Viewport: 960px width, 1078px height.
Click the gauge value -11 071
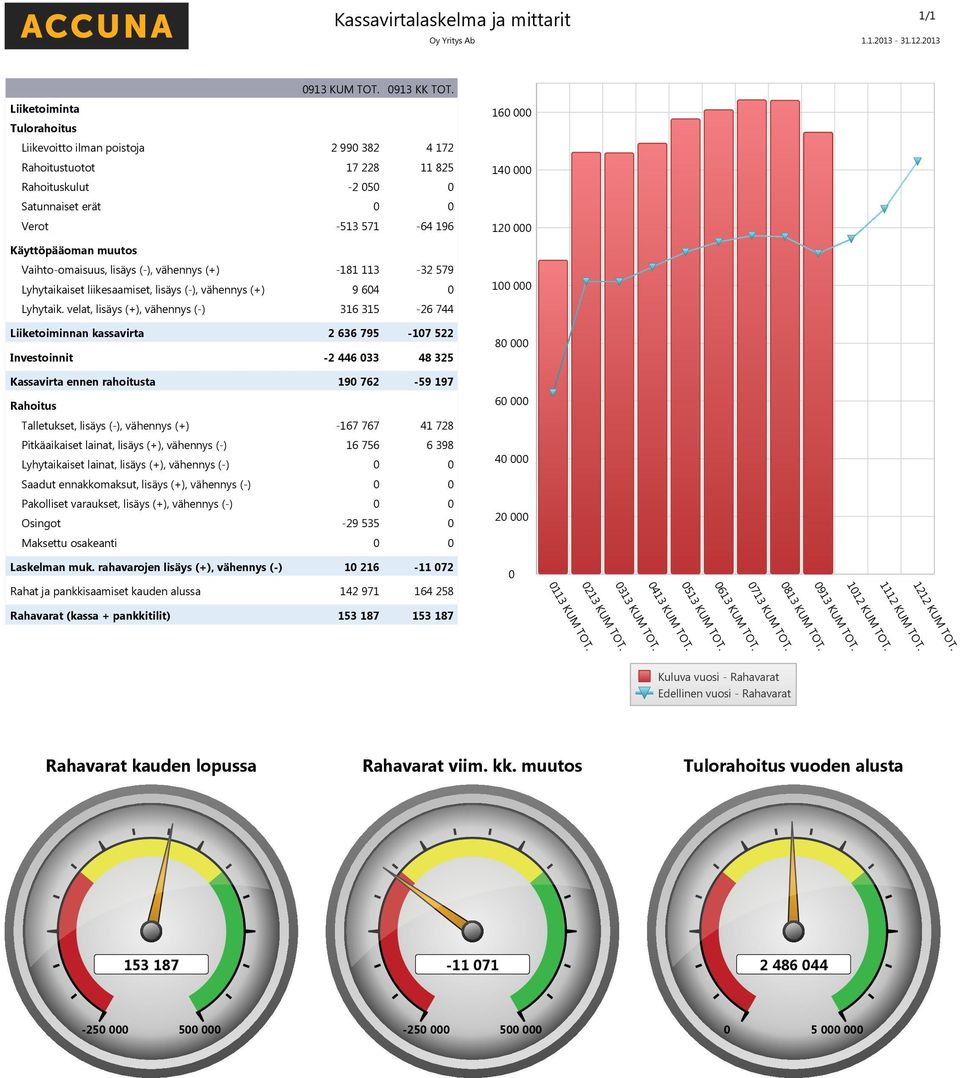click(x=472, y=965)
